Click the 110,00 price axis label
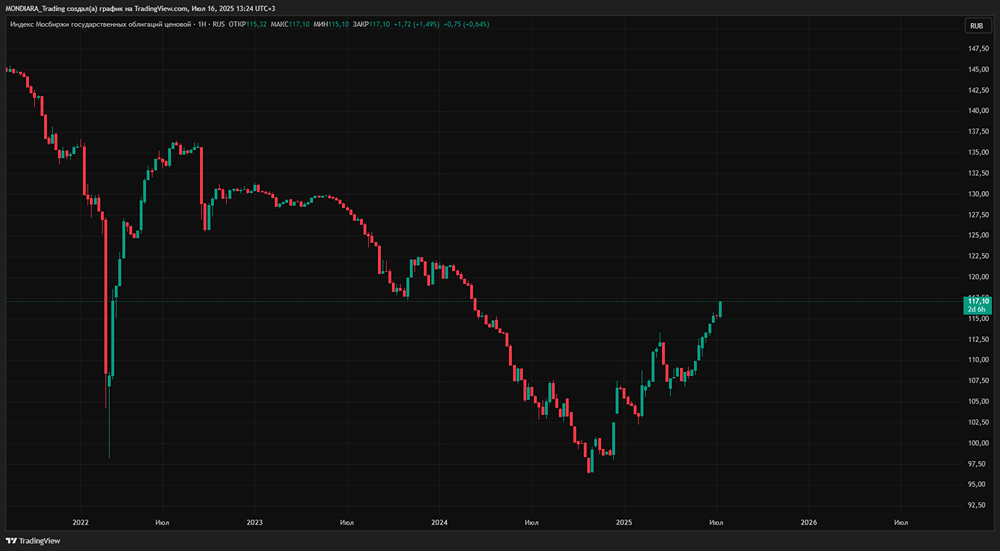 978,360
